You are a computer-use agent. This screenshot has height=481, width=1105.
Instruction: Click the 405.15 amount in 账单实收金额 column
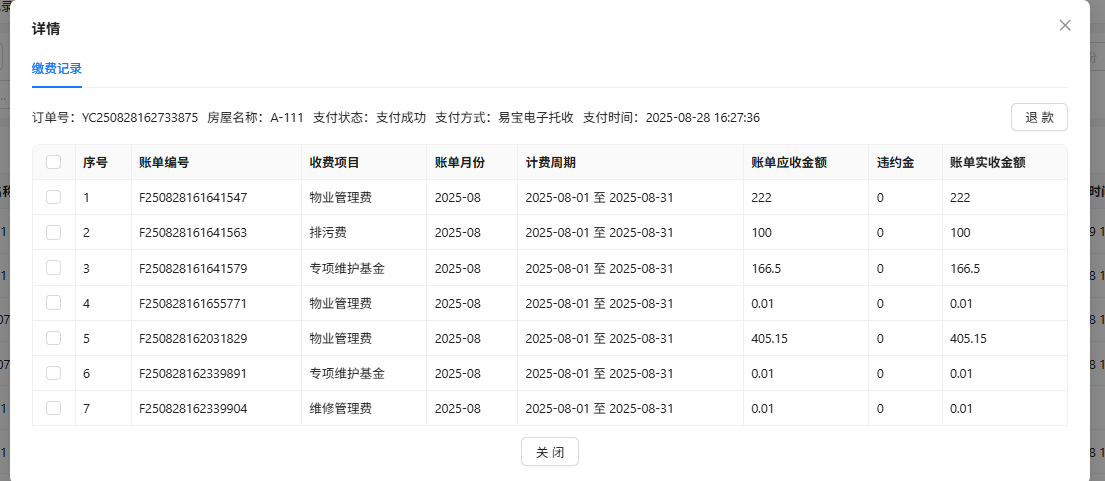[968, 338]
